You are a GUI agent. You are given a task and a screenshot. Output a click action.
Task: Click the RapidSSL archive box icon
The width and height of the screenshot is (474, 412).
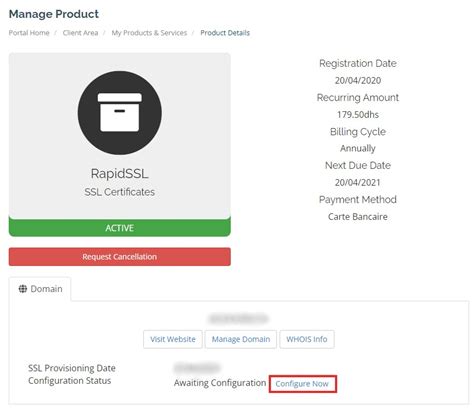120,113
